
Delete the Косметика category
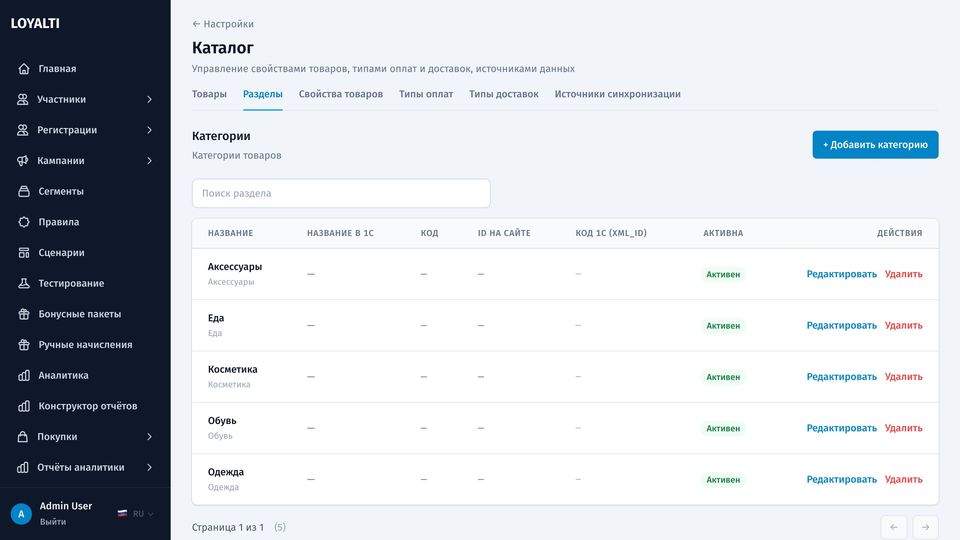click(x=904, y=377)
